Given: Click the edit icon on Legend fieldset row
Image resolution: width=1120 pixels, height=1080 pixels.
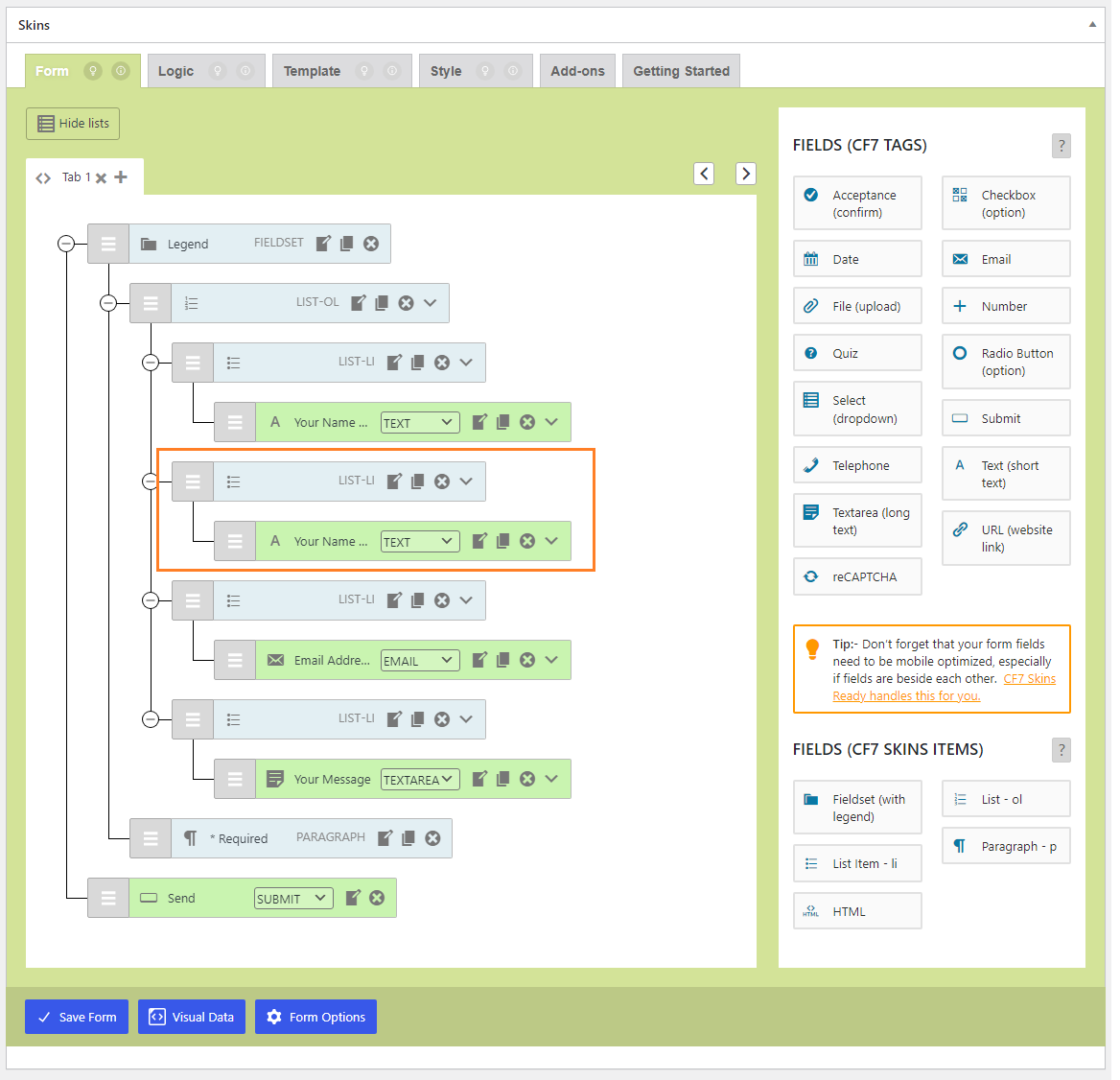Looking at the screenshot, I should tap(323, 244).
